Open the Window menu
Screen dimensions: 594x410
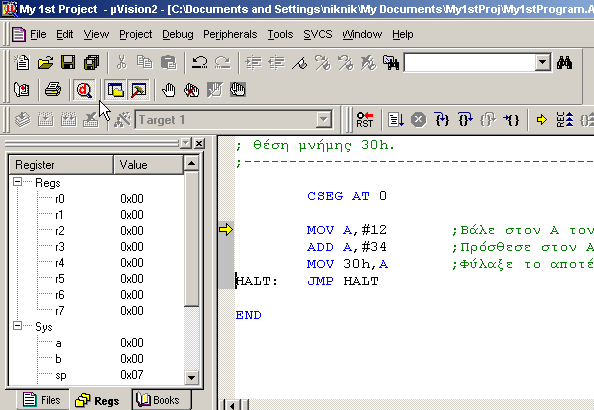point(362,34)
